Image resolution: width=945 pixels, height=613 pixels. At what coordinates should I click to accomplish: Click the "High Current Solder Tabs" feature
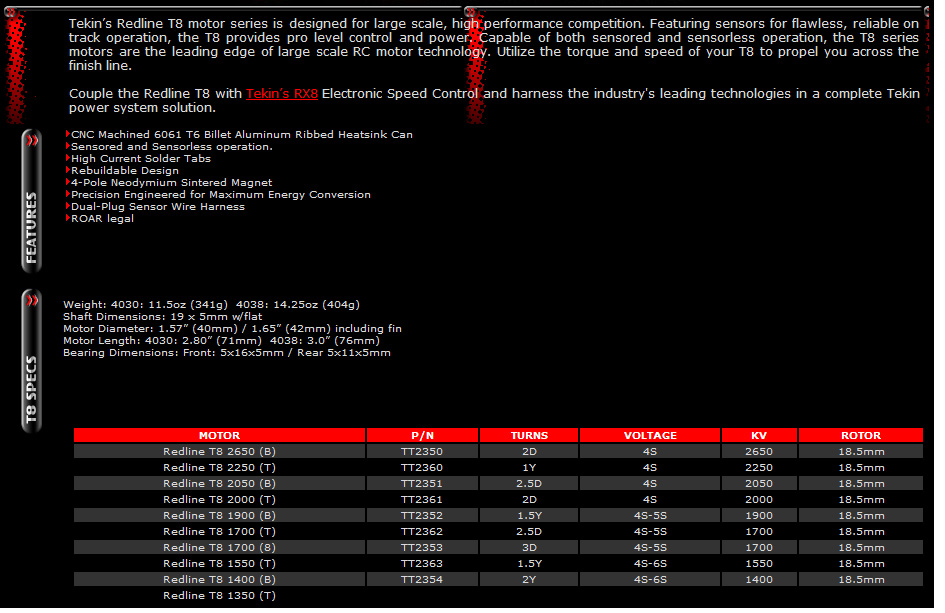tap(141, 159)
